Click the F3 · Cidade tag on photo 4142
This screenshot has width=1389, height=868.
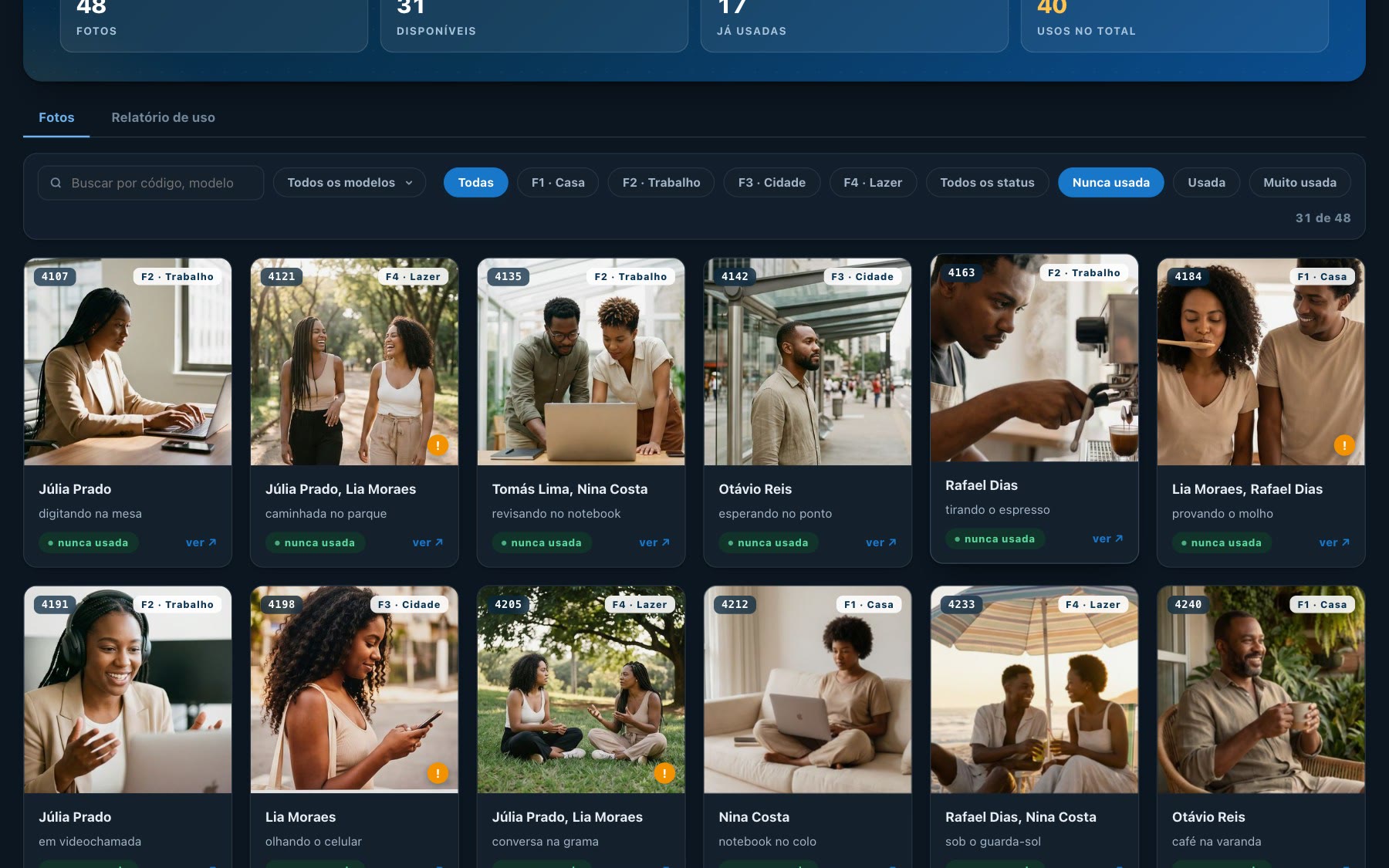[863, 276]
